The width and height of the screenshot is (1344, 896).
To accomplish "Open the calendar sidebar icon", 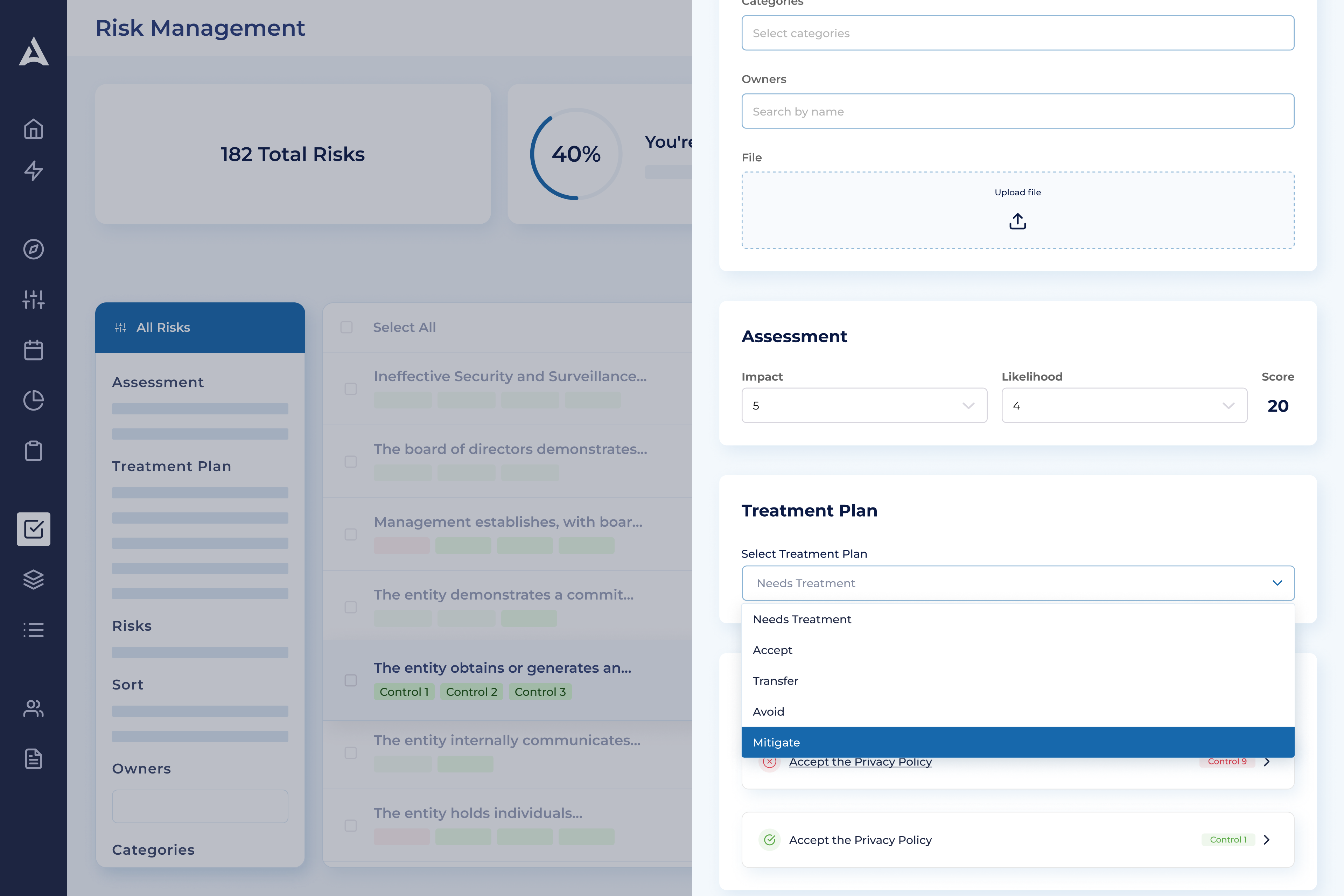I will [33, 350].
